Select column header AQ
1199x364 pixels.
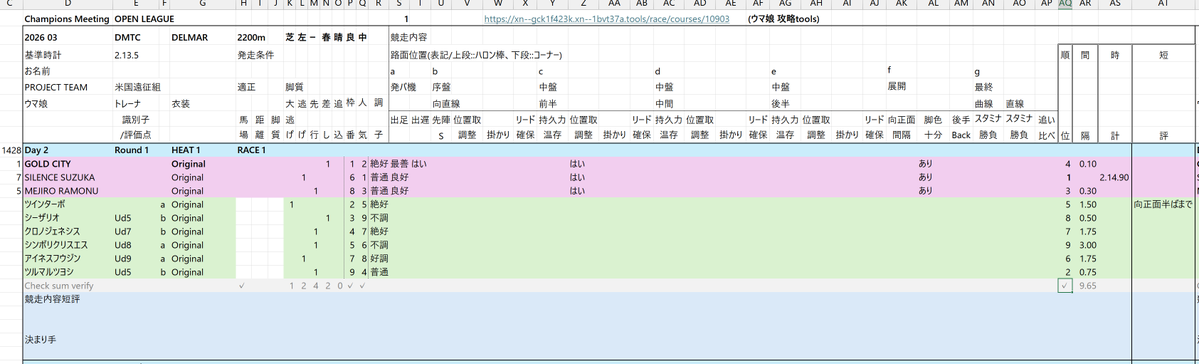1065,5
